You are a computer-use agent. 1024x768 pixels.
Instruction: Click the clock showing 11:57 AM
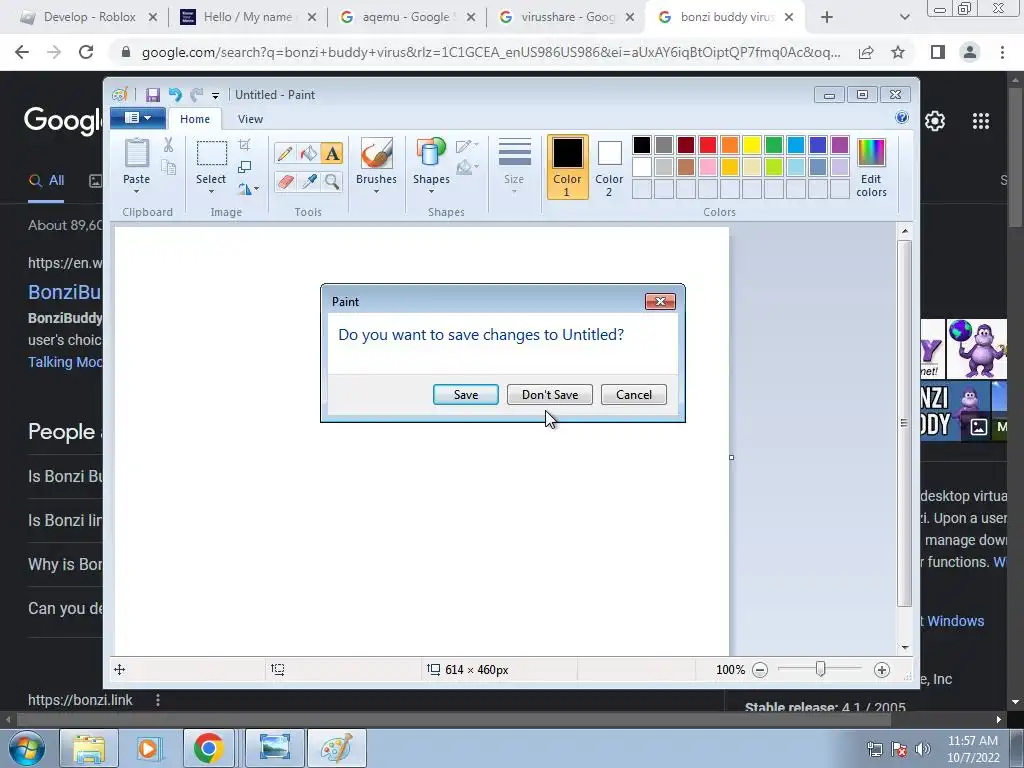coord(973,741)
